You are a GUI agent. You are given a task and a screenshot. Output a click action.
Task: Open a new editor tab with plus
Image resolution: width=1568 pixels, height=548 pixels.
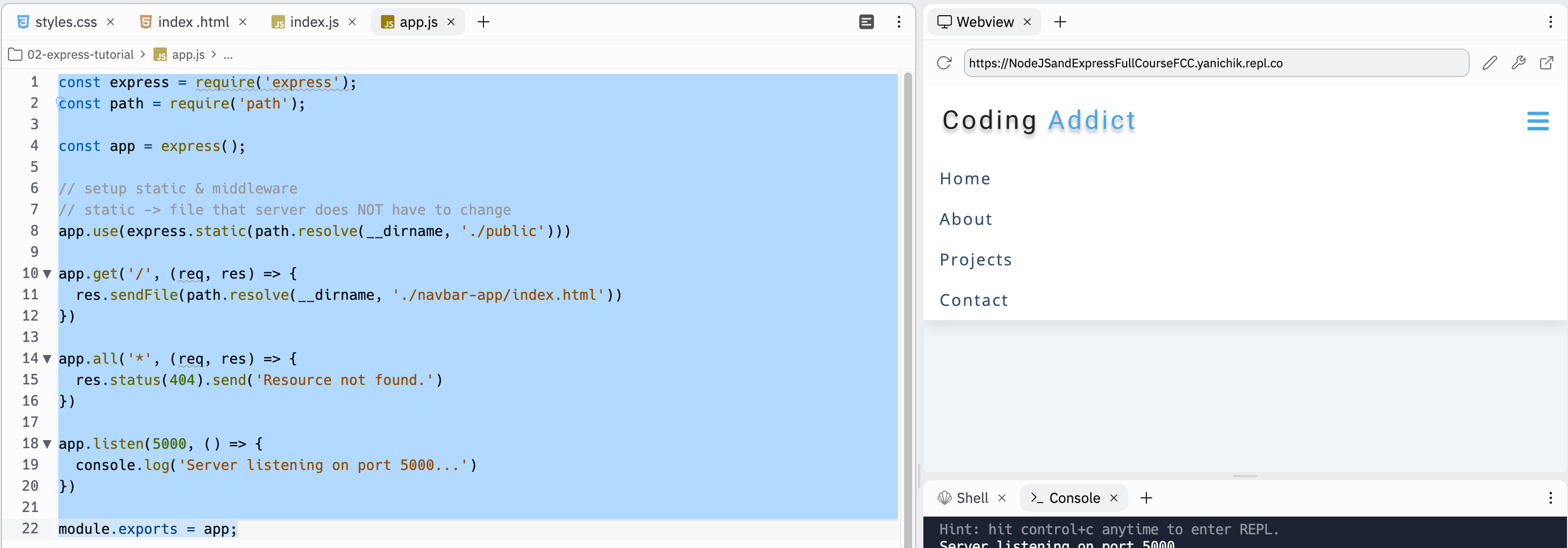point(483,22)
